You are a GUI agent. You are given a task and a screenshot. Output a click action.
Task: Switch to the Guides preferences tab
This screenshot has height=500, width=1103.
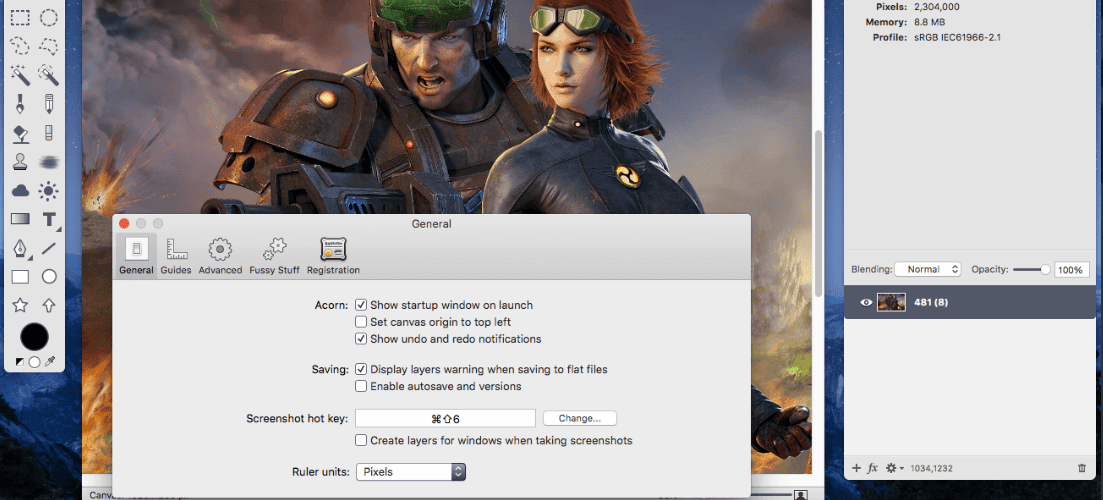point(176,257)
